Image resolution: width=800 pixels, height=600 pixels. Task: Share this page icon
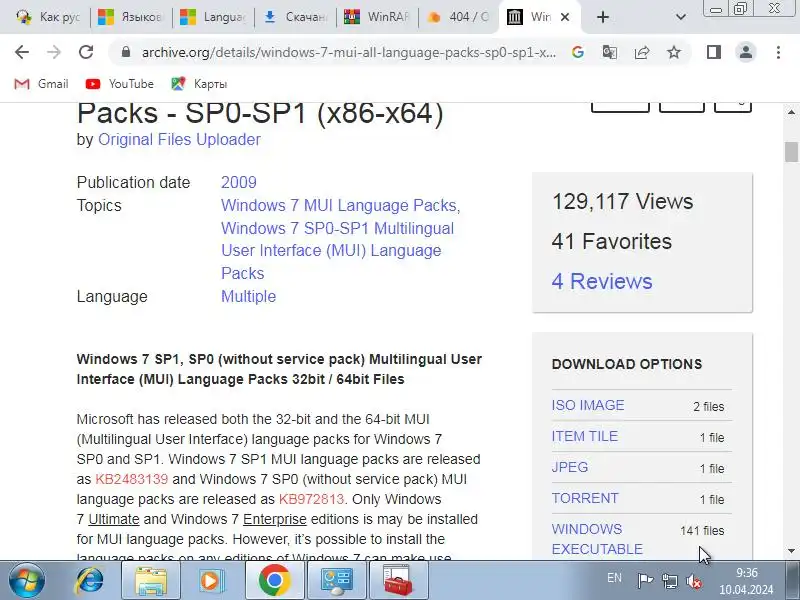click(x=642, y=52)
